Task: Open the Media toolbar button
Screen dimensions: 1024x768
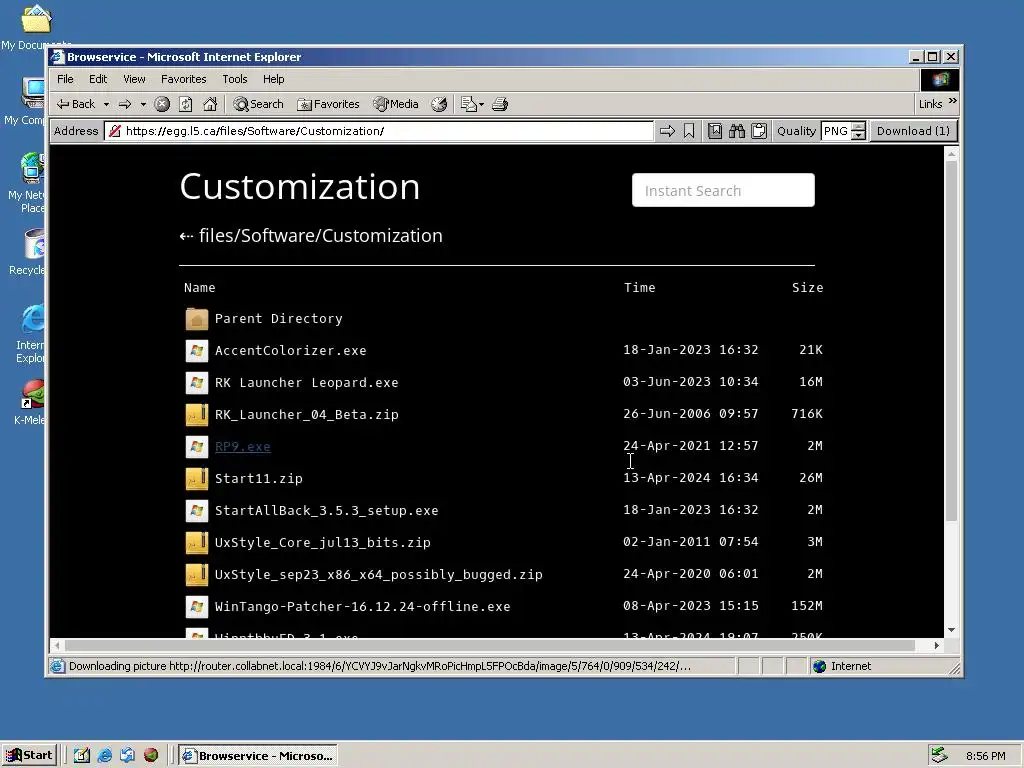Action: (395, 104)
